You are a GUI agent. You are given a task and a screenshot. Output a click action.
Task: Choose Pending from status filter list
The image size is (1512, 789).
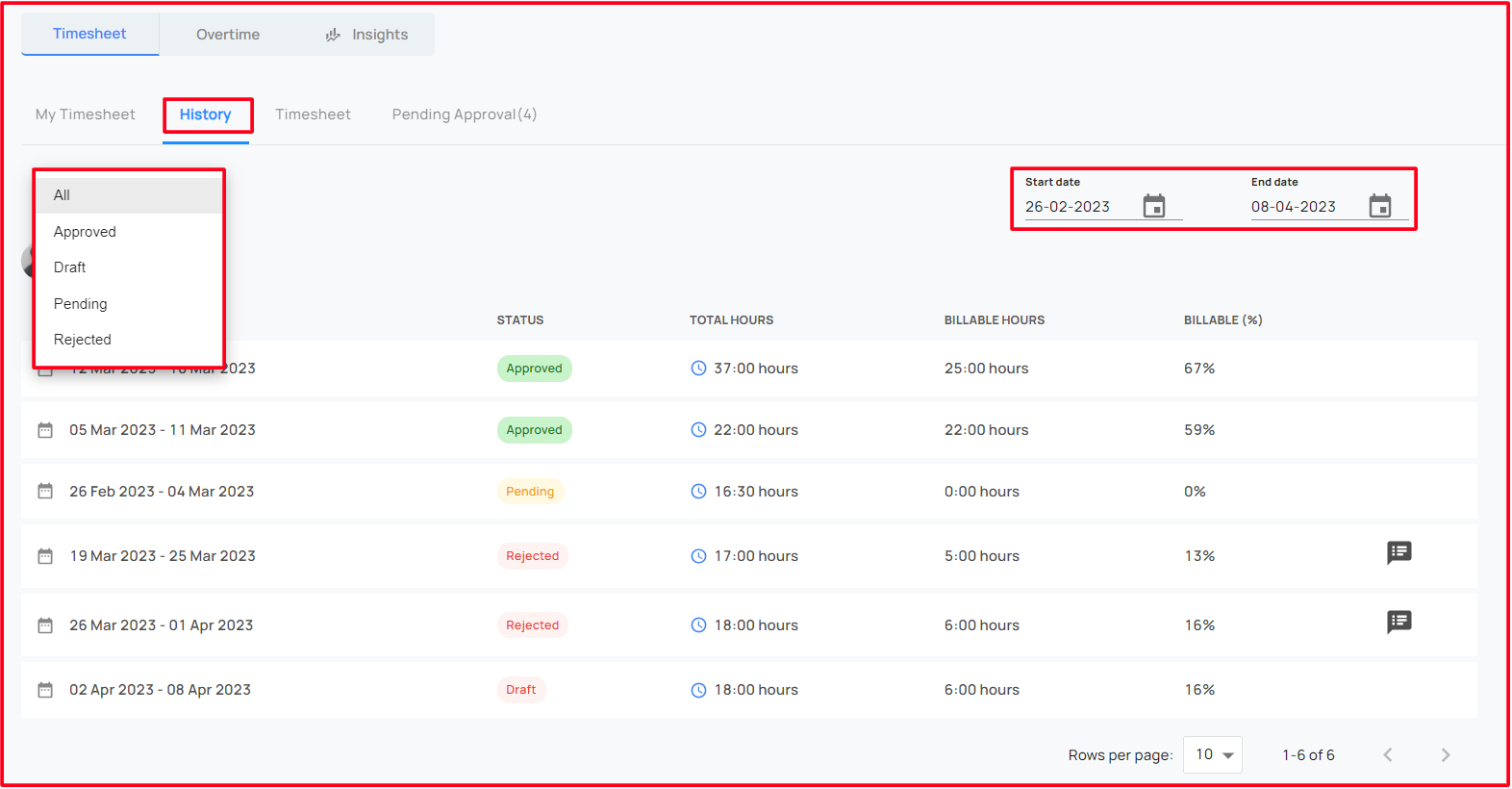(x=129, y=304)
